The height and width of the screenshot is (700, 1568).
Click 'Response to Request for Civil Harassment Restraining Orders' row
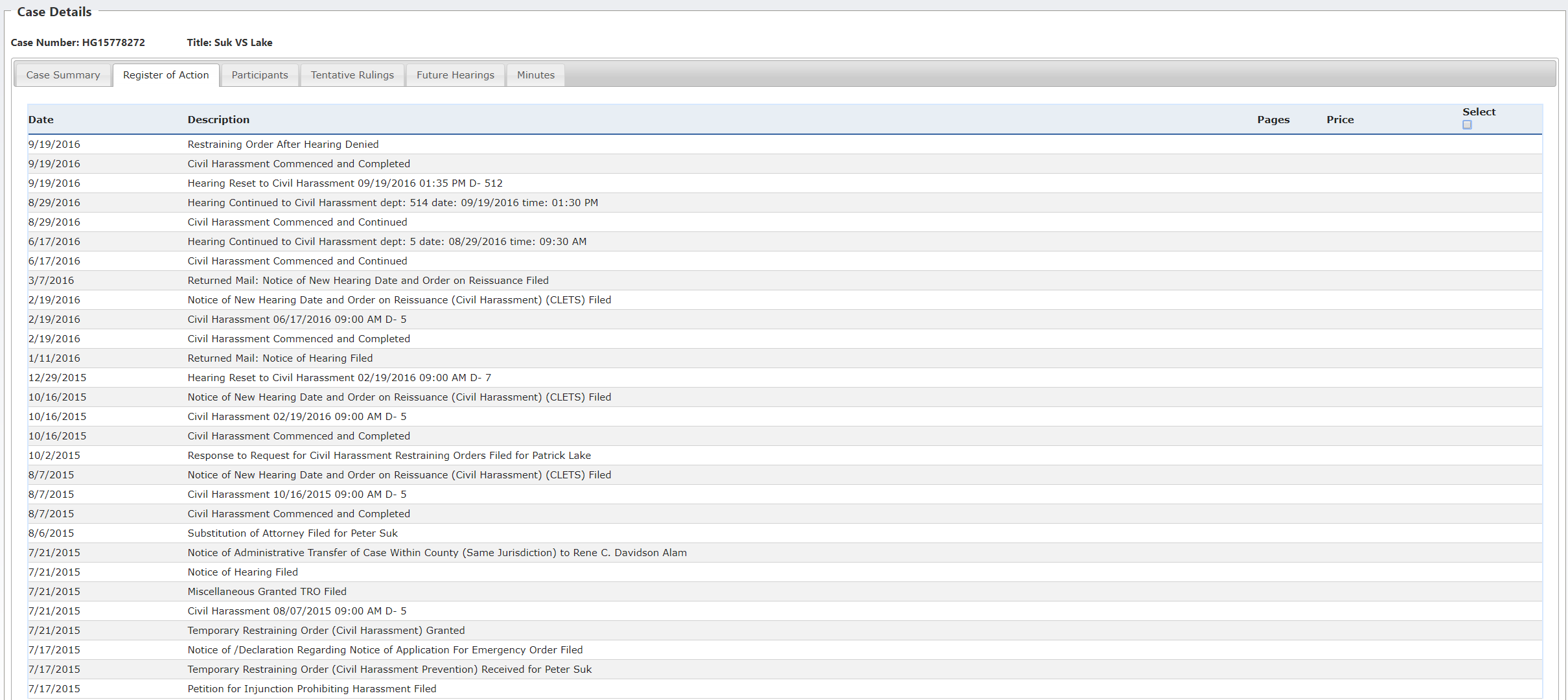785,456
